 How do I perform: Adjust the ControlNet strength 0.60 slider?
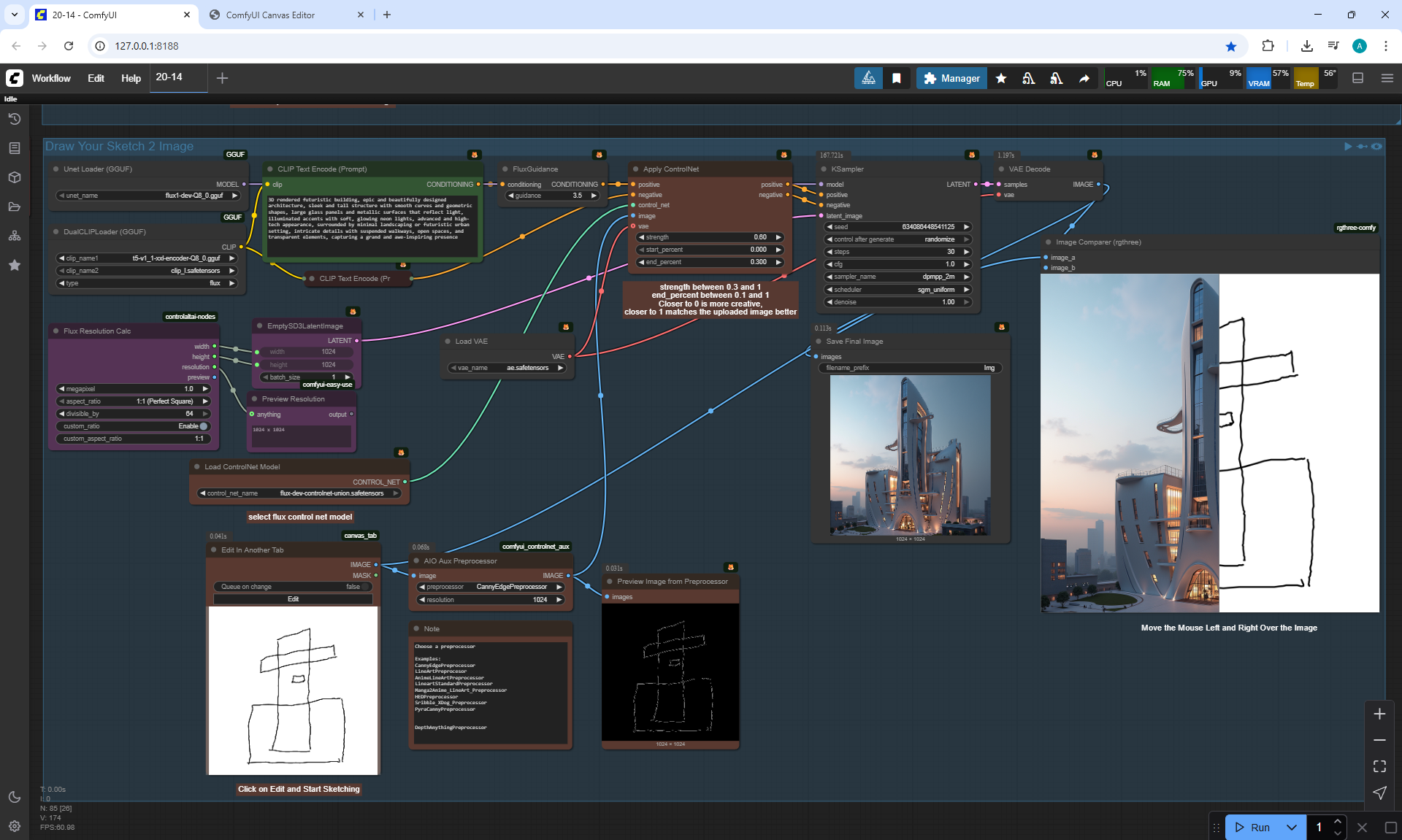point(710,237)
